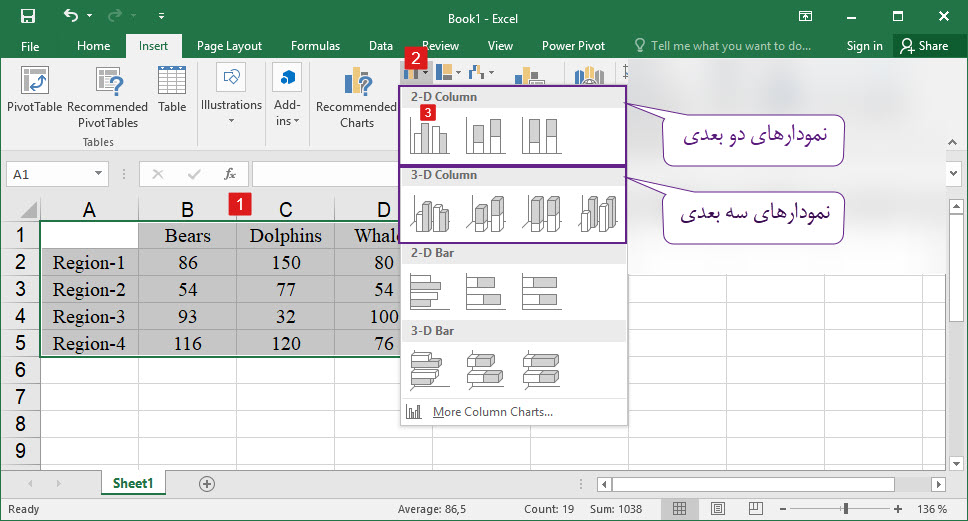968x521 pixels.
Task: Open the Sheet1 tab
Action: pos(133,483)
